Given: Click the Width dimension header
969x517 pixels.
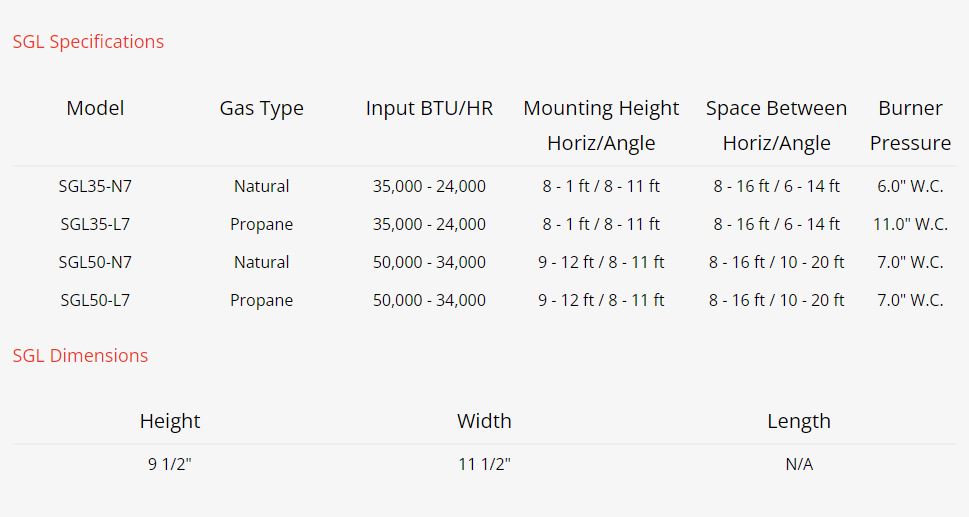Looking at the screenshot, I should pyautogui.click(x=484, y=421).
